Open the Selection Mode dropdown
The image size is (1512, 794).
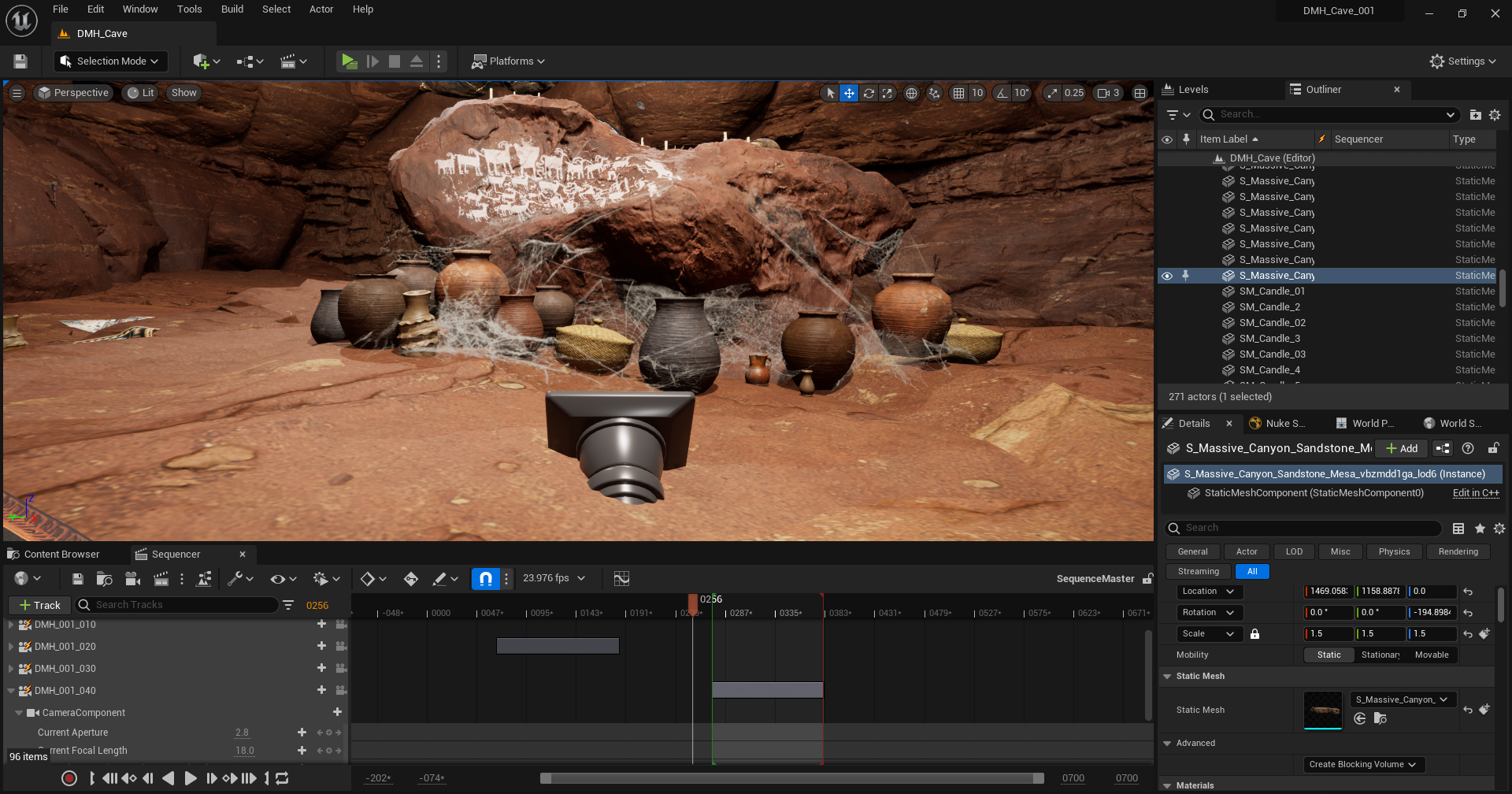click(x=110, y=61)
